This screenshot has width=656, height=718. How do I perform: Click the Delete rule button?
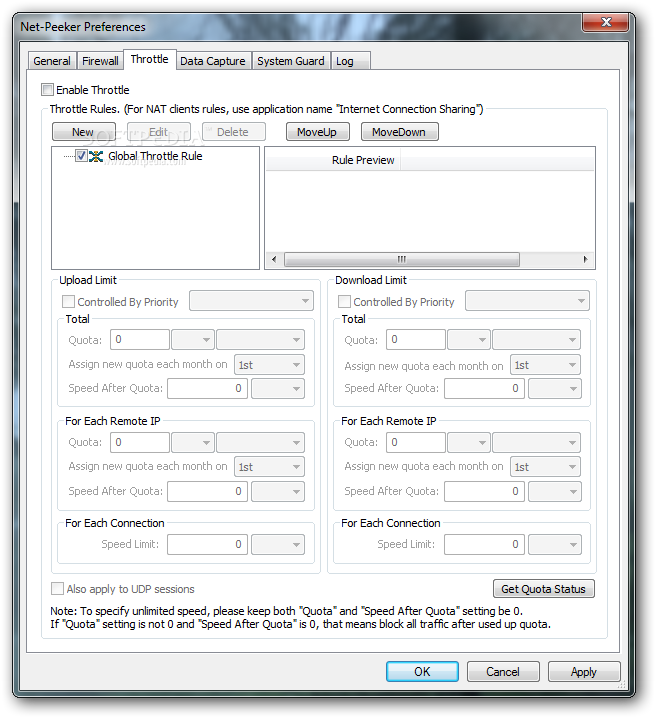pyautogui.click(x=233, y=132)
